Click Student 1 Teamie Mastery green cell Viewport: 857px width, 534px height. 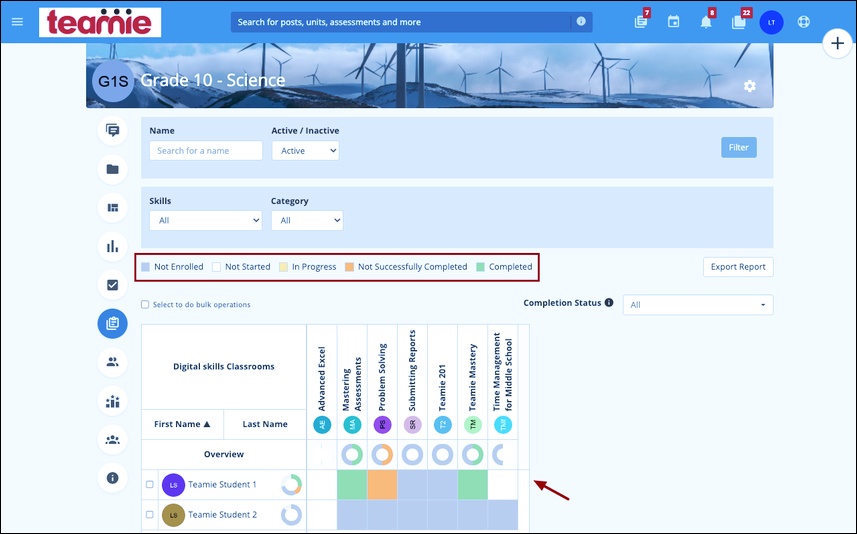click(473, 484)
